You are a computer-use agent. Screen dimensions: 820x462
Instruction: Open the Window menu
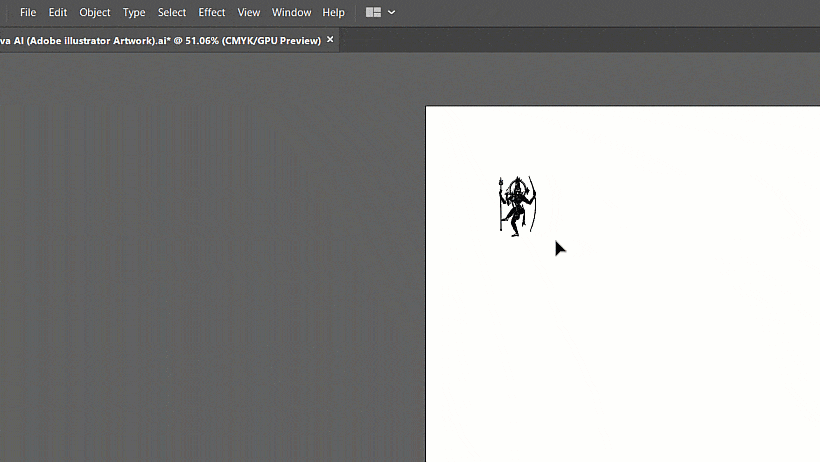(x=291, y=13)
